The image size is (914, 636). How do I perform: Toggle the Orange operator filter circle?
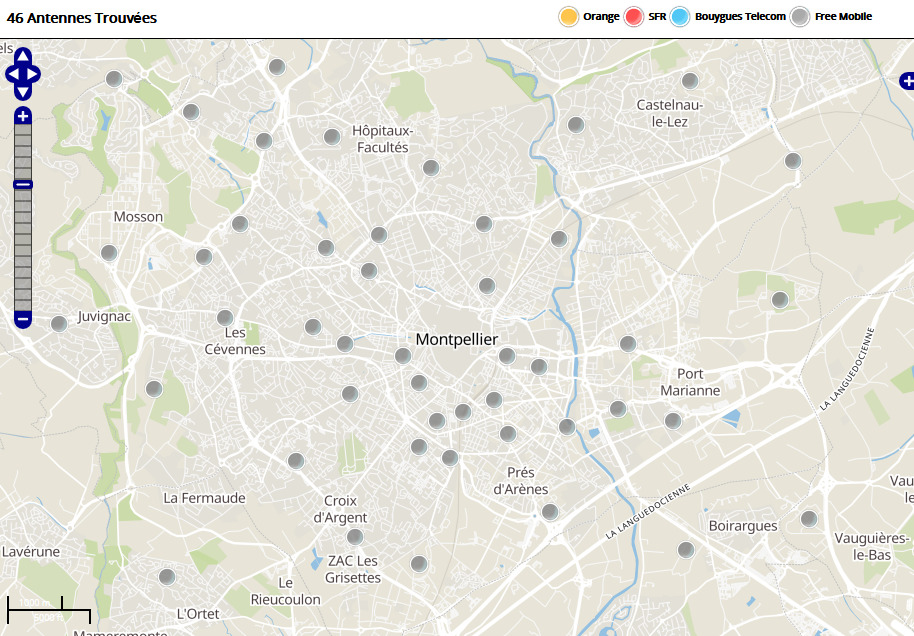[x=569, y=17]
